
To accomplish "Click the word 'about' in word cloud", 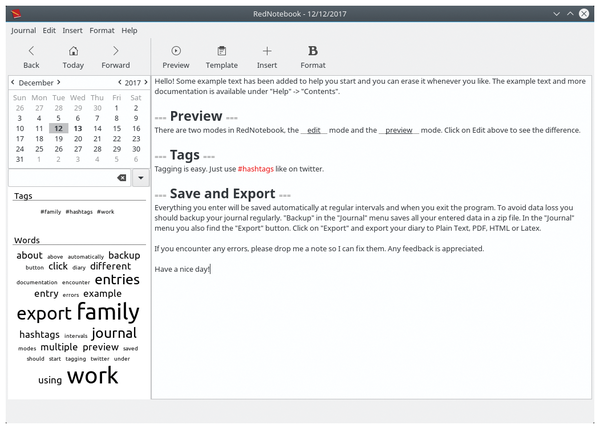I will [29, 255].
